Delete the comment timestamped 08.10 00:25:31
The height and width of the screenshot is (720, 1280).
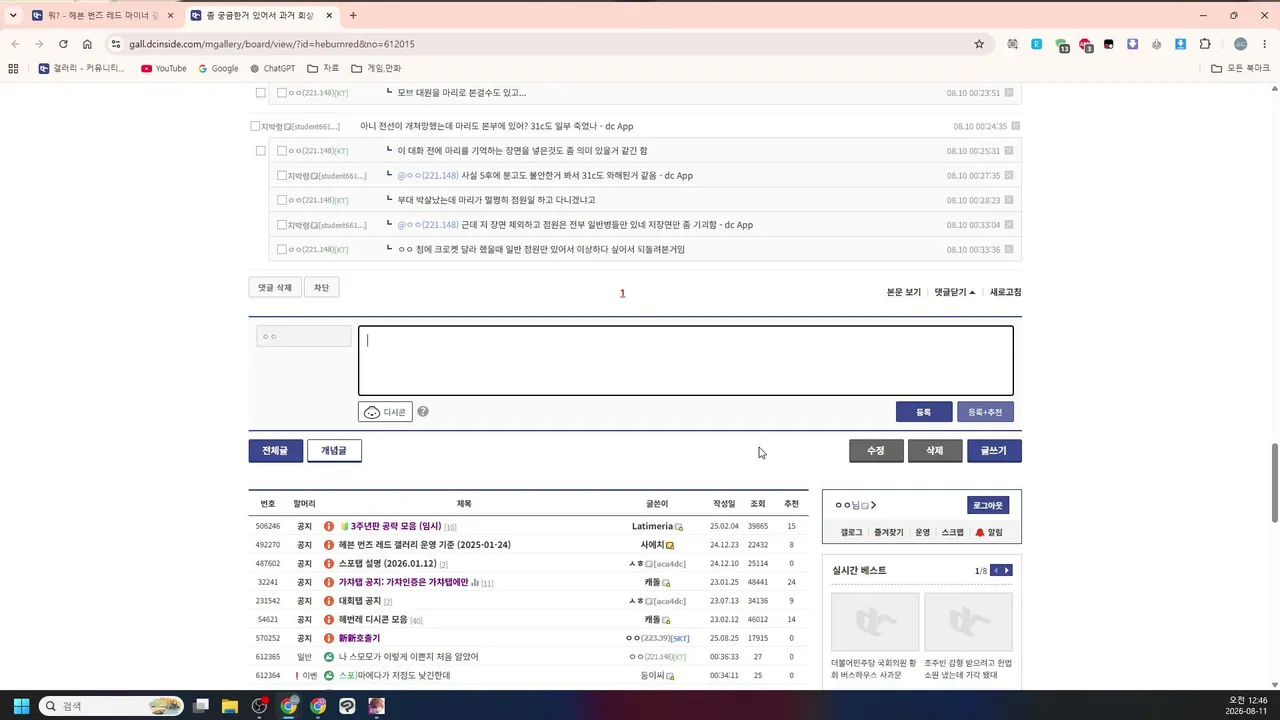1009,151
